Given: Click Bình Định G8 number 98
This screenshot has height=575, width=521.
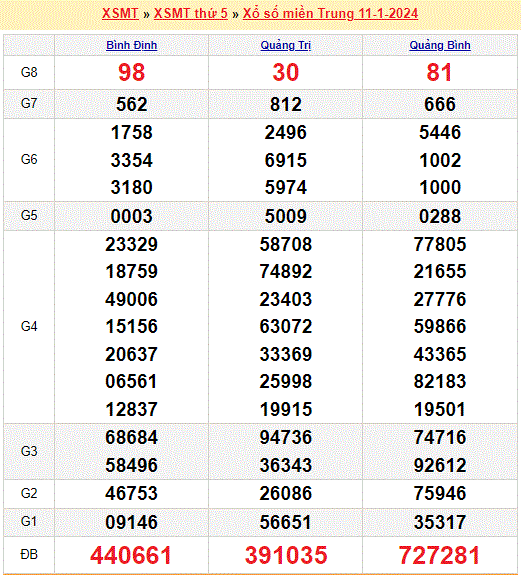Looking at the screenshot, I should (x=132, y=72).
